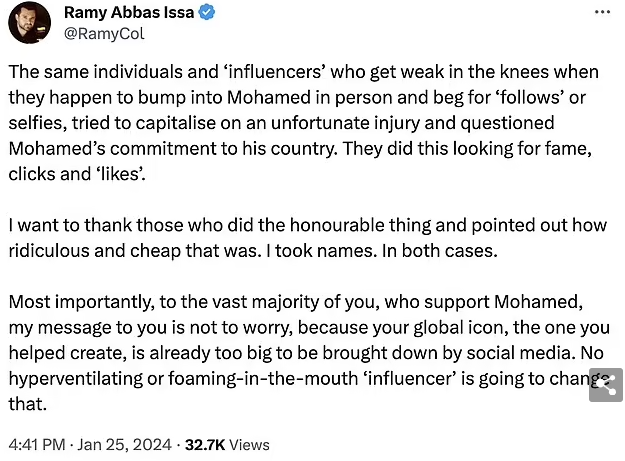625x461 pixels.
Task: Click the 4:41 PM timestamp
Action: click(37, 444)
